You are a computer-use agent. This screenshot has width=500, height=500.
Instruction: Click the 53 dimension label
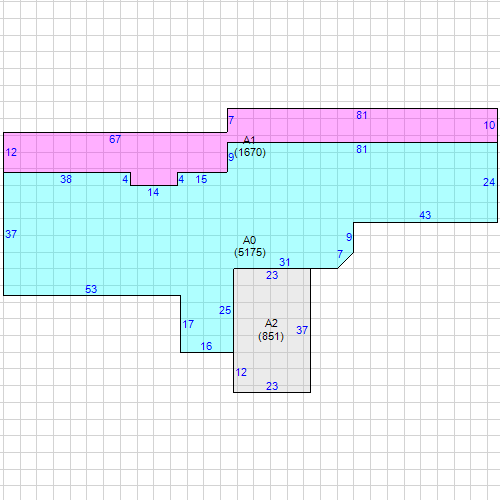click(91, 289)
